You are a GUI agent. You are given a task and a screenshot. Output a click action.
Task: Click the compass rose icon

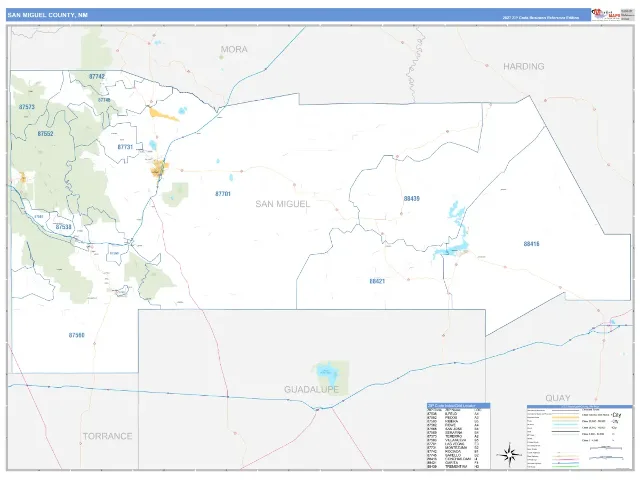coord(509,454)
